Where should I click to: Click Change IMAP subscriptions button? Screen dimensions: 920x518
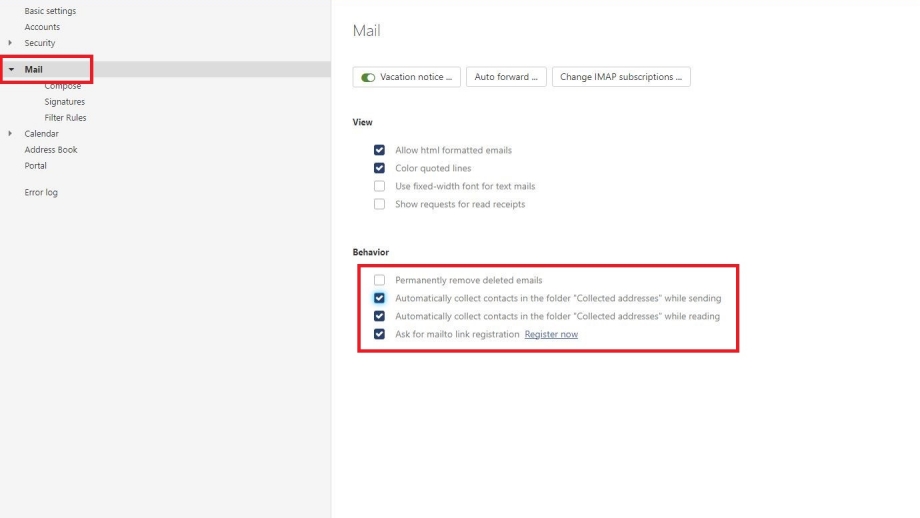[621, 77]
